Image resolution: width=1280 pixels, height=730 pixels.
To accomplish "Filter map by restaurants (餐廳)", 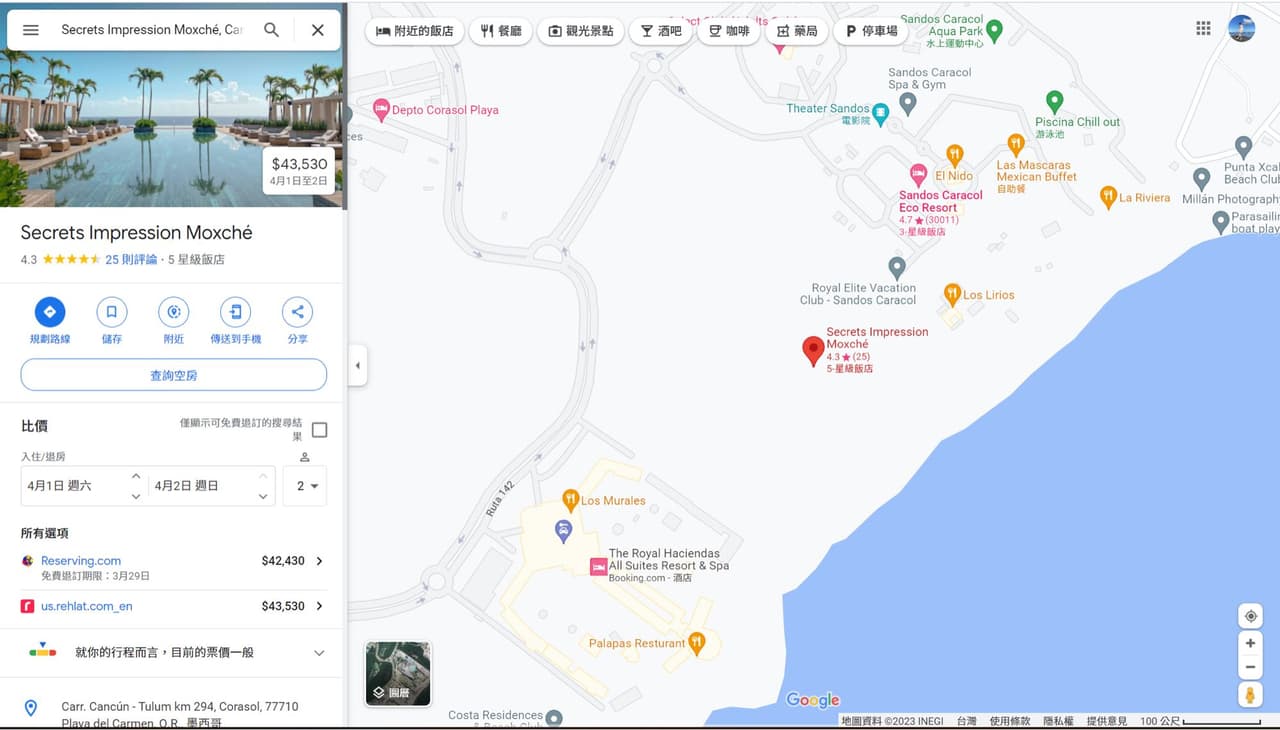I will 501,31.
